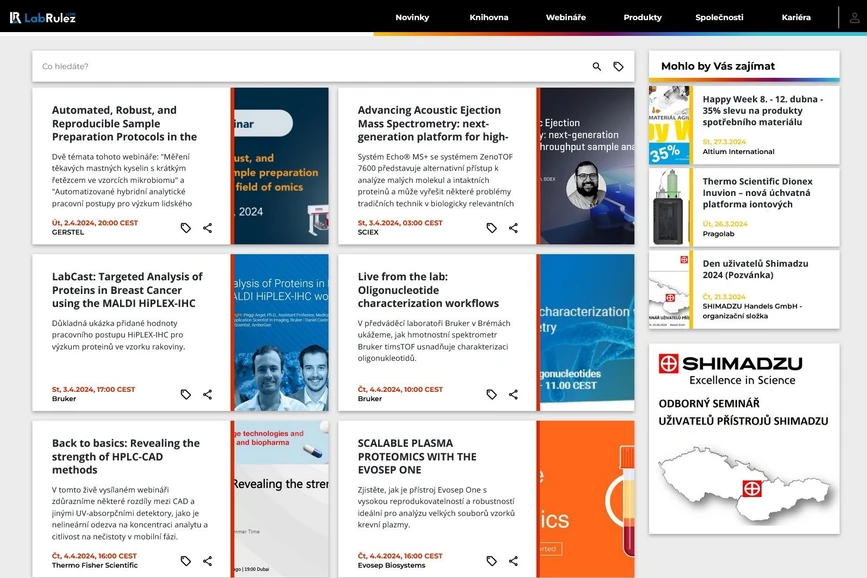Open Novinky in the top menu
867x578 pixels.
[x=412, y=17]
